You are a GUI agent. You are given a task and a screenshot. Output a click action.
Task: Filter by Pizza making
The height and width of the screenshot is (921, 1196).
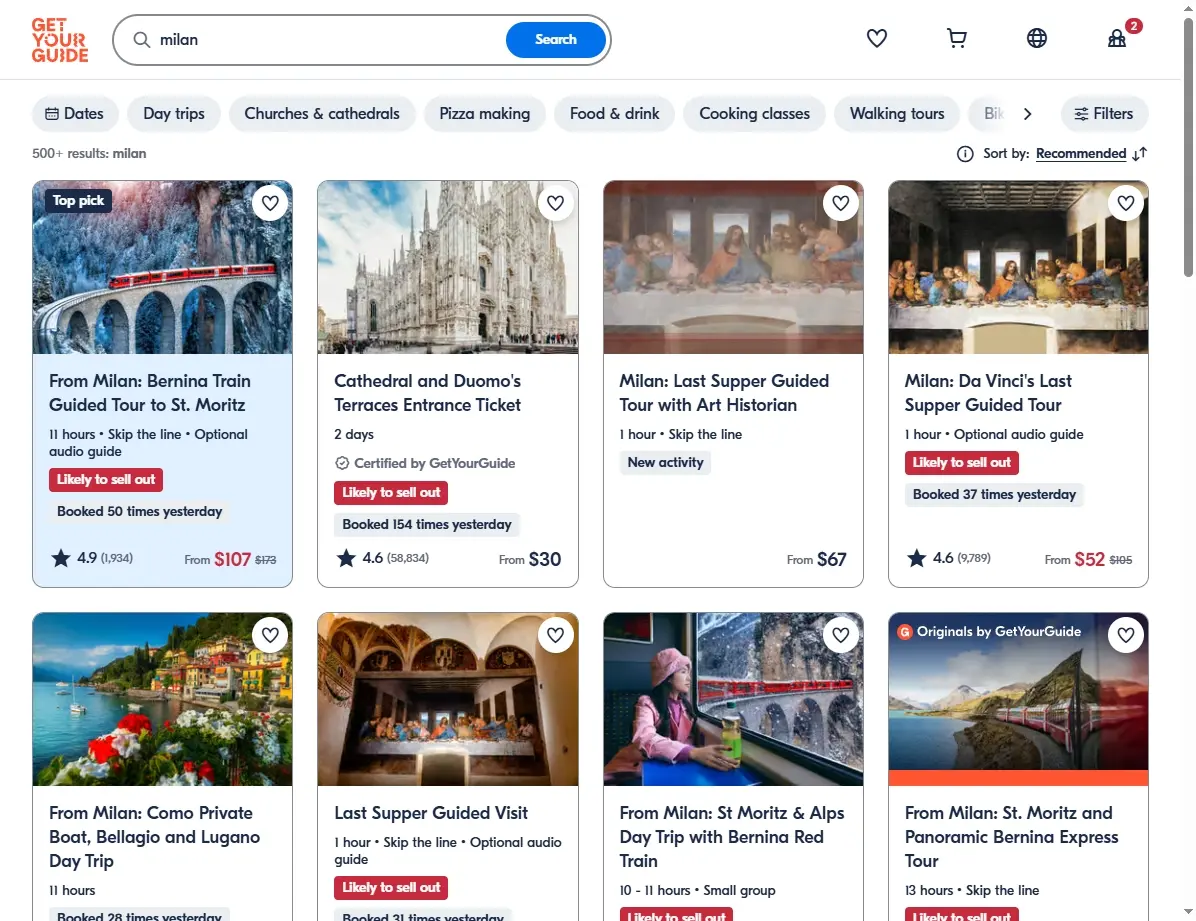(484, 114)
